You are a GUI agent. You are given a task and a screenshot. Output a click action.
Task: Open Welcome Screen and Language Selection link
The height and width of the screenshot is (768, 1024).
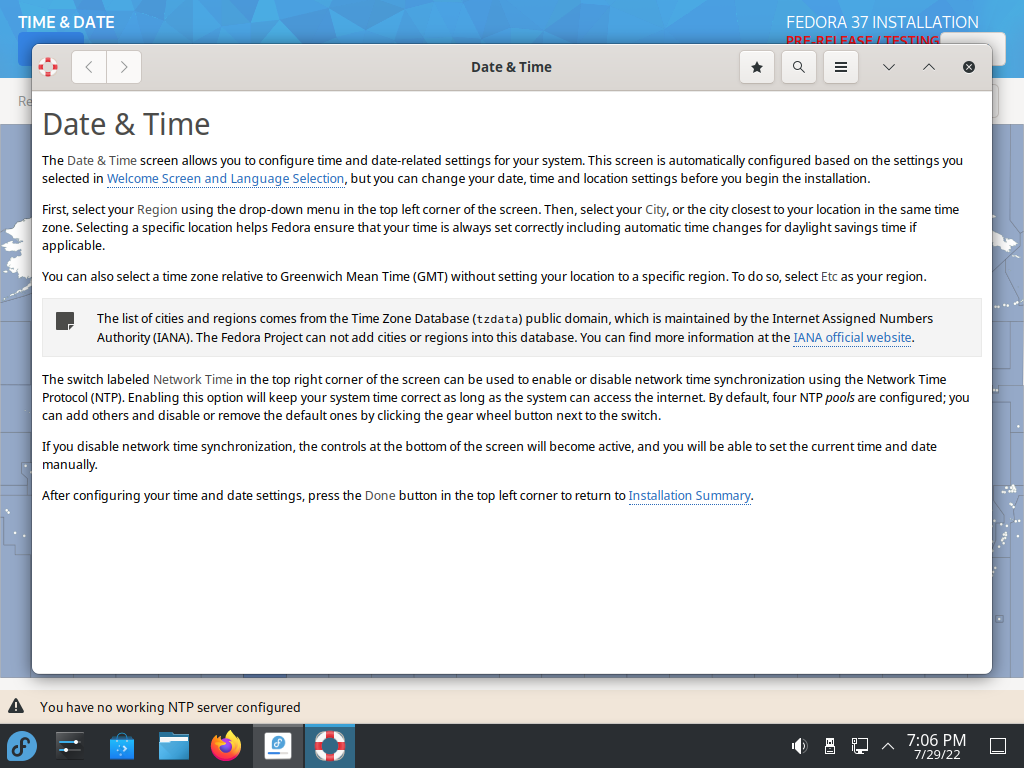point(225,178)
